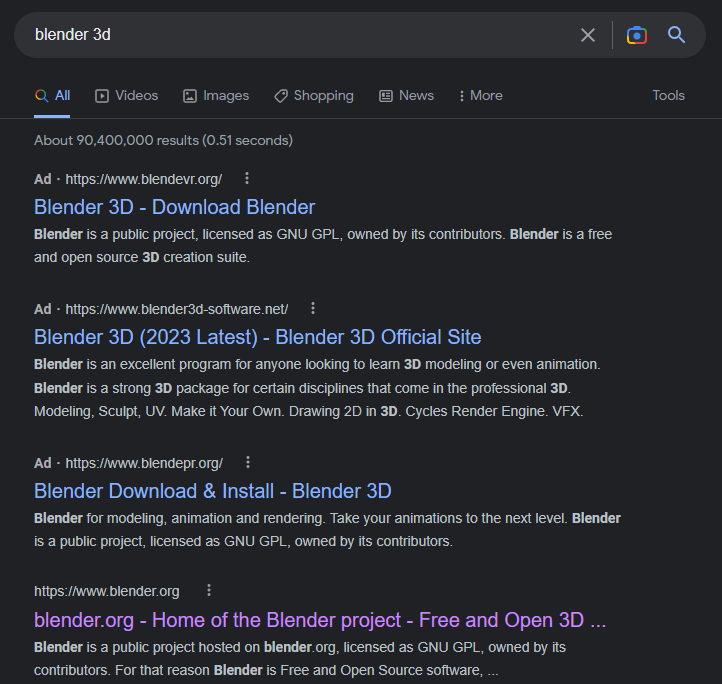Screen dimensions: 722x684
Task: Switch to the Shopping tab
Action: [x=314, y=96]
